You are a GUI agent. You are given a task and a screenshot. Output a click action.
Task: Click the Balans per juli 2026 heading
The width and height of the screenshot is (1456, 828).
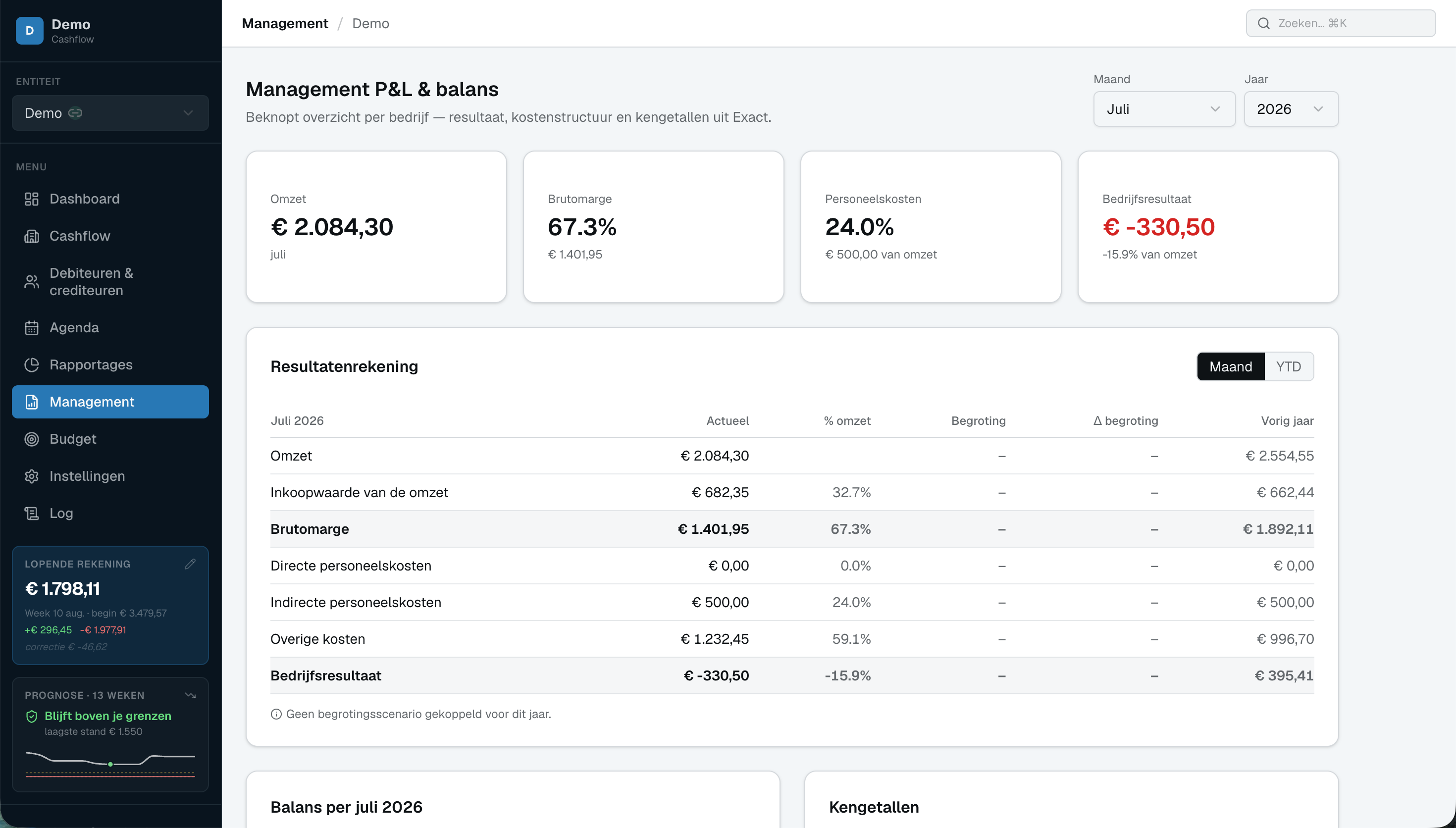[346, 807]
